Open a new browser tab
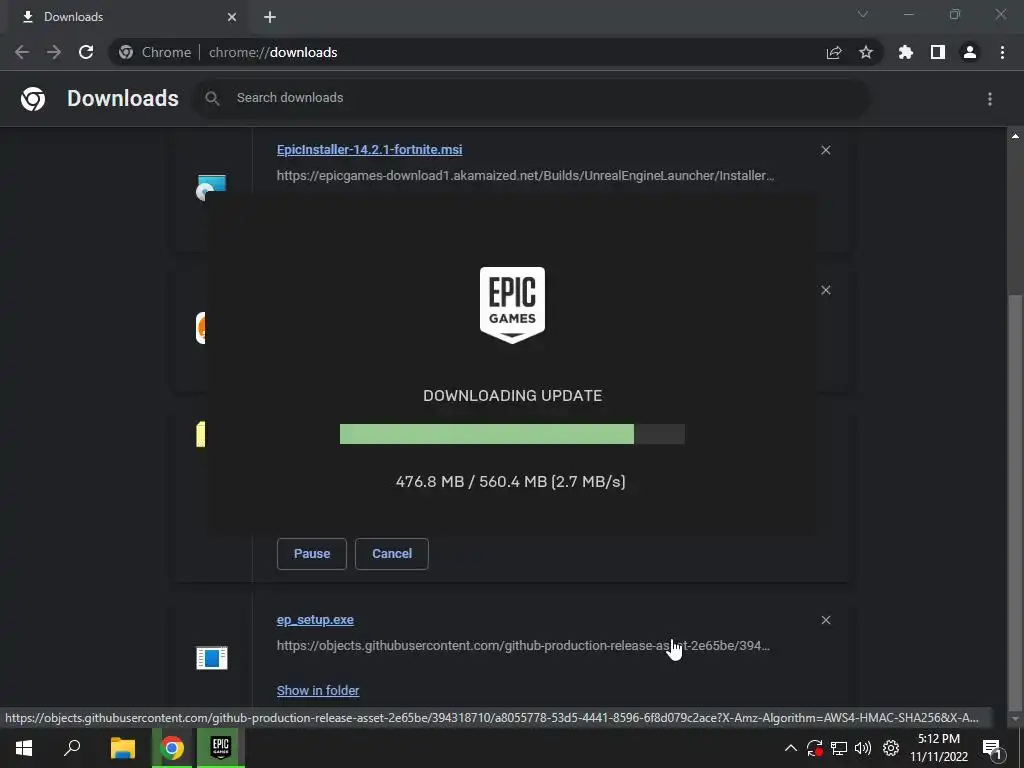 270,17
